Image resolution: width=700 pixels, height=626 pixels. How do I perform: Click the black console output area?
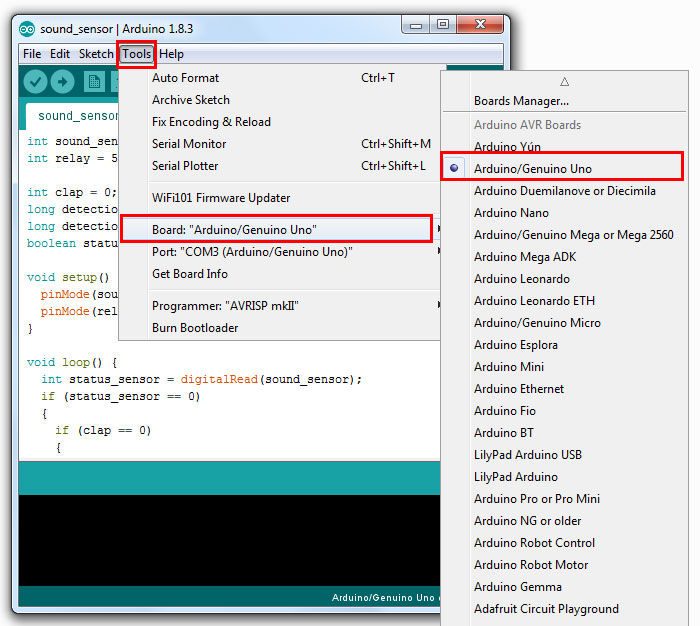tap(229, 540)
